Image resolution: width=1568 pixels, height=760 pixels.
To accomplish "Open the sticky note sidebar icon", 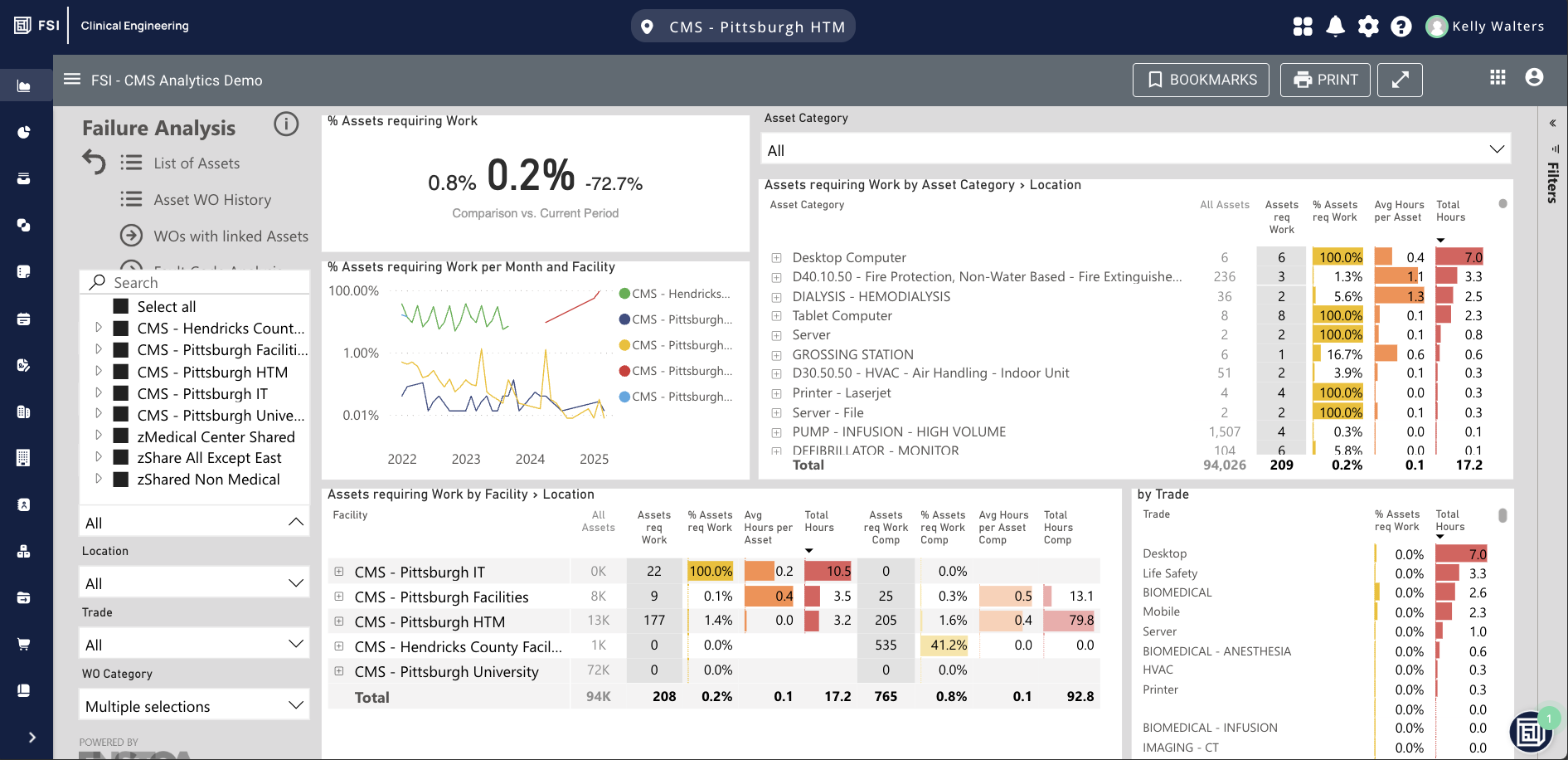I will [x=24, y=271].
